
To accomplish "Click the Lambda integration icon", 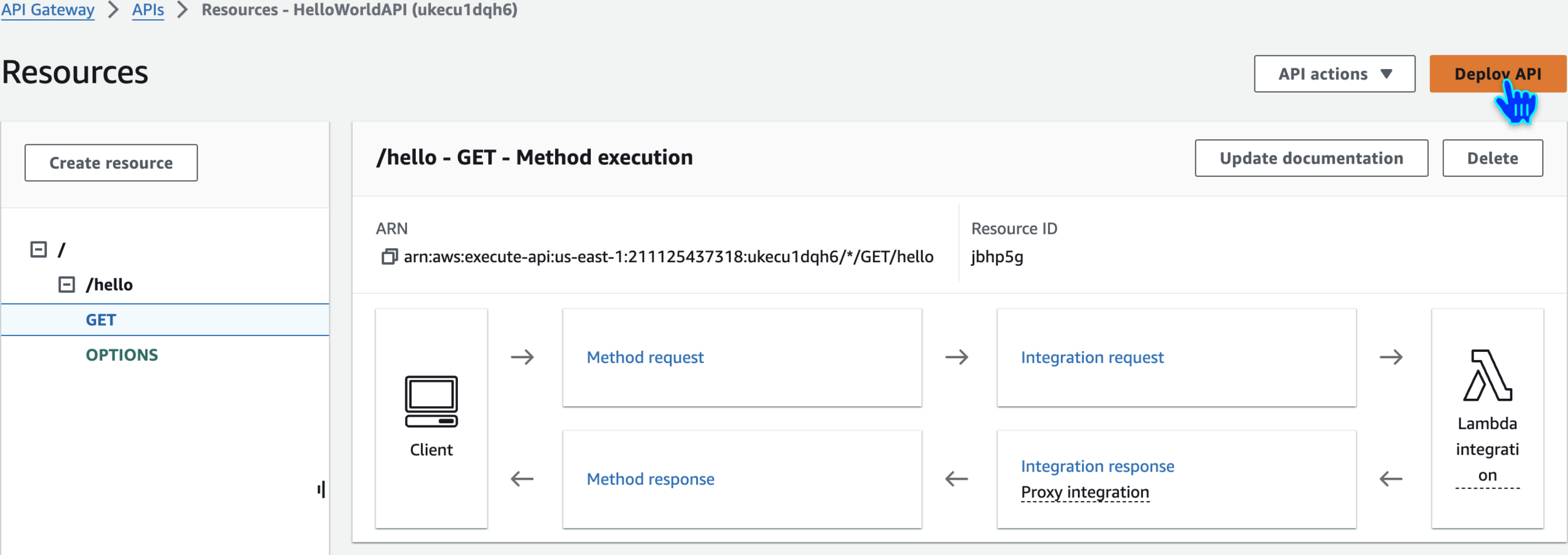I will coord(1487,376).
